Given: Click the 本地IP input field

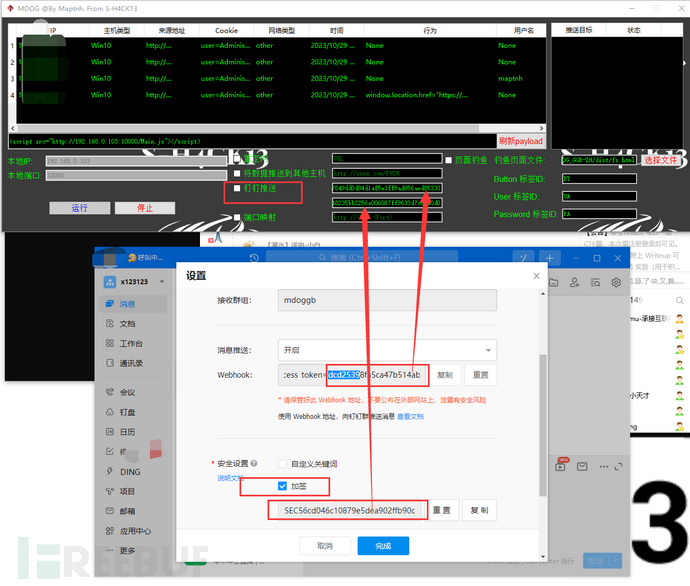Looking at the screenshot, I should pos(136,161).
